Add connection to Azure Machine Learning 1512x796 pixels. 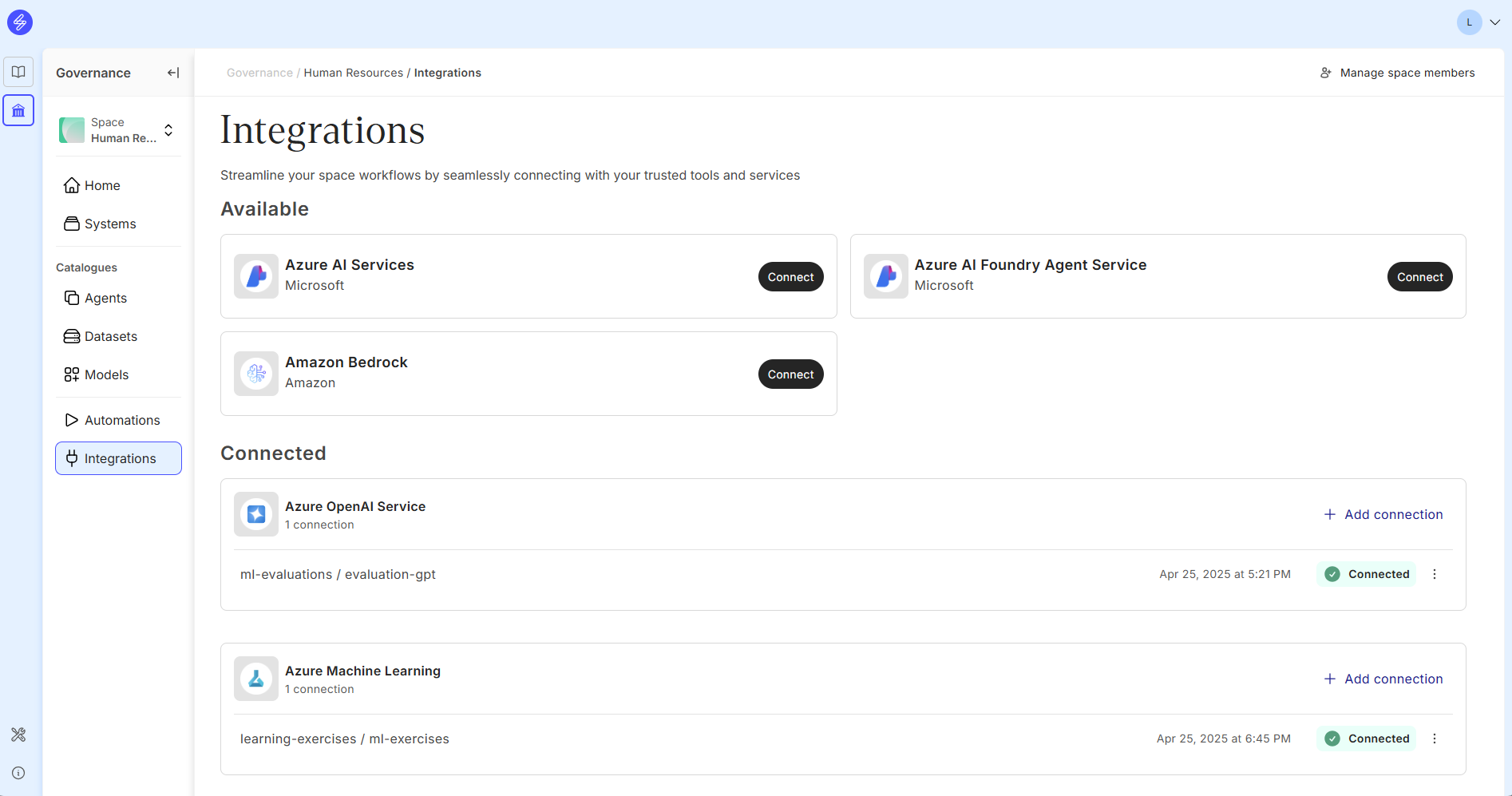coord(1383,679)
